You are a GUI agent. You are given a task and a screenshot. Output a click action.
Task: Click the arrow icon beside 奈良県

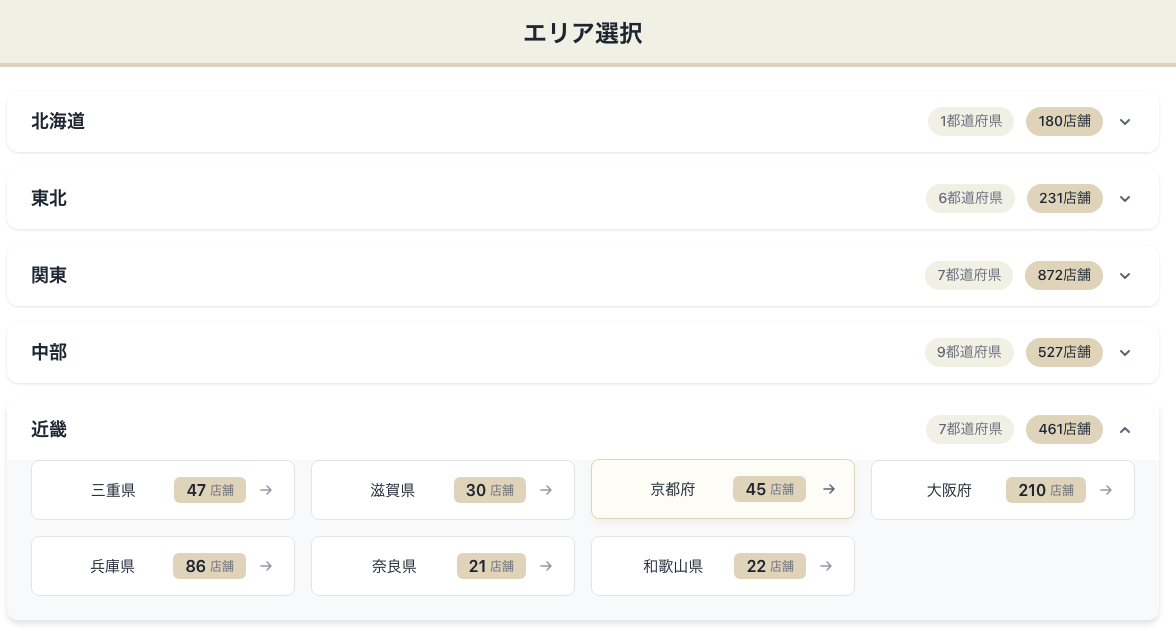click(x=546, y=566)
